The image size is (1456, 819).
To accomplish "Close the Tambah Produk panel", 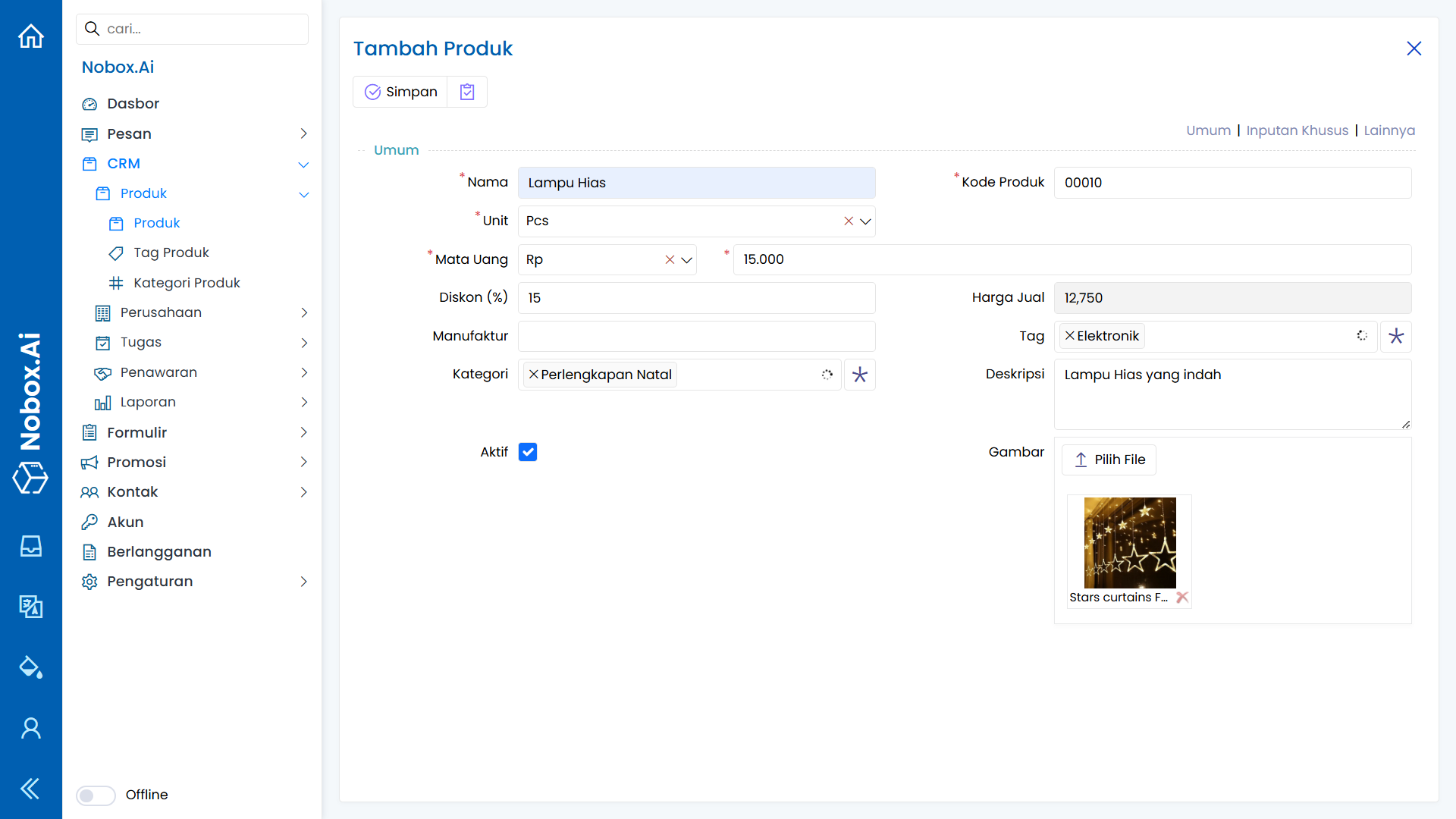I will (1414, 49).
